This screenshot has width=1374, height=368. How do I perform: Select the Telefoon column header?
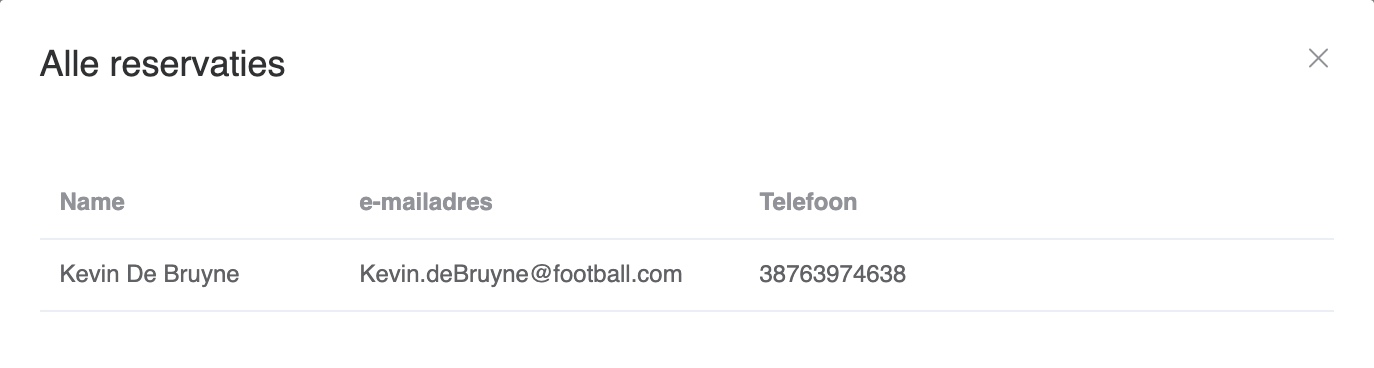click(808, 202)
